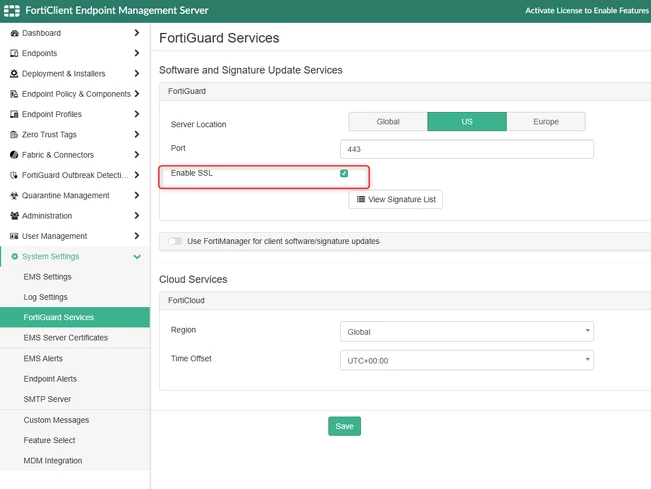Image resolution: width=651 pixels, height=489 pixels.
Task: Expand the User Management chevron
Action: click(137, 236)
